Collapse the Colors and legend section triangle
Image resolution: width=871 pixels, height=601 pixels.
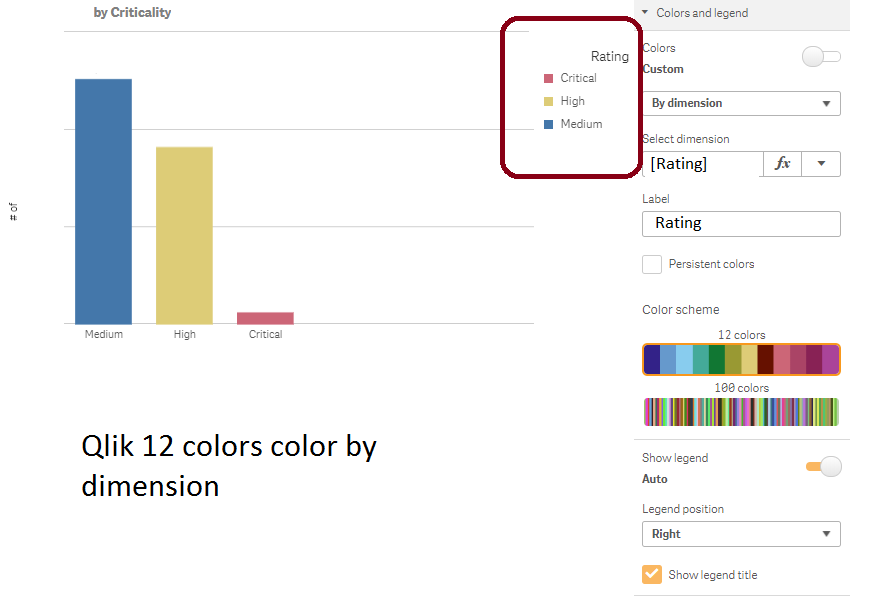(647, 14)
